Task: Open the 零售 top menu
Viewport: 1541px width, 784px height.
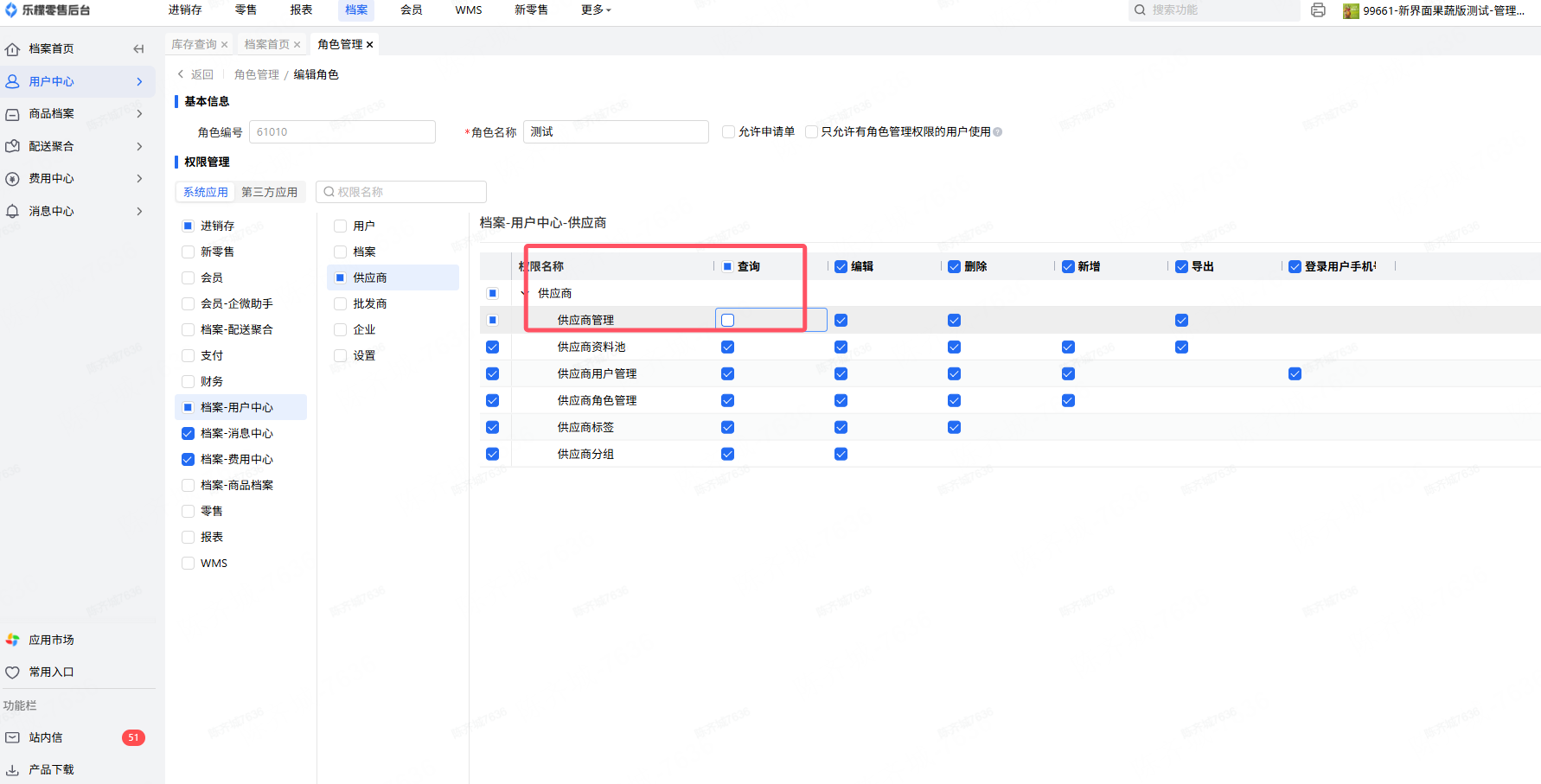Action: (x=246, y=10)
